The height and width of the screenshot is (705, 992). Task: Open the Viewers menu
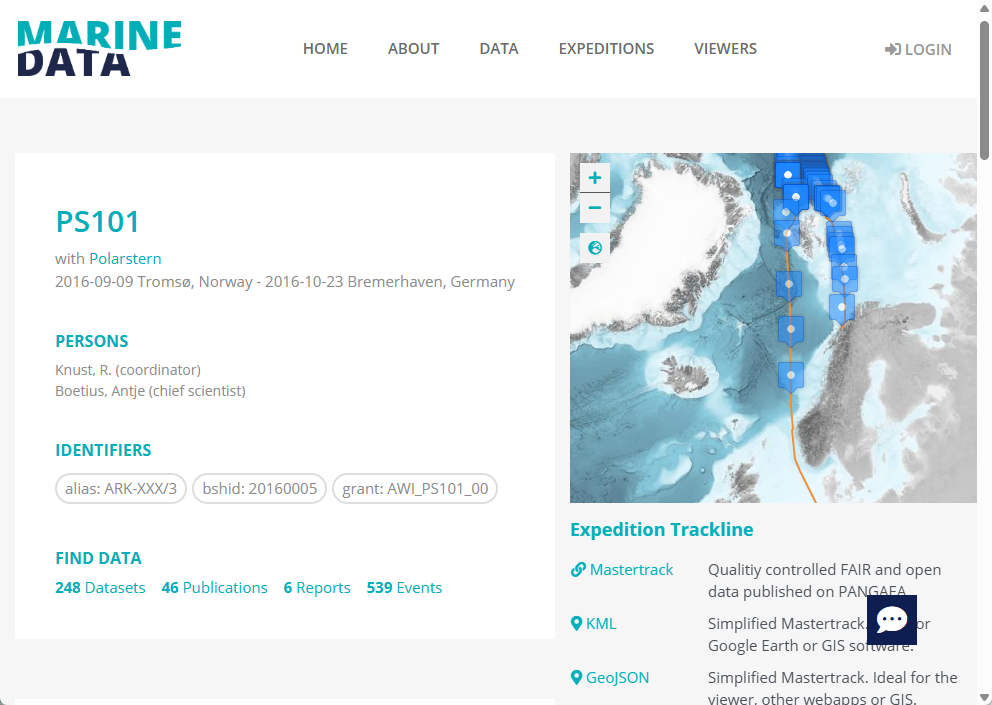[725, 49]
